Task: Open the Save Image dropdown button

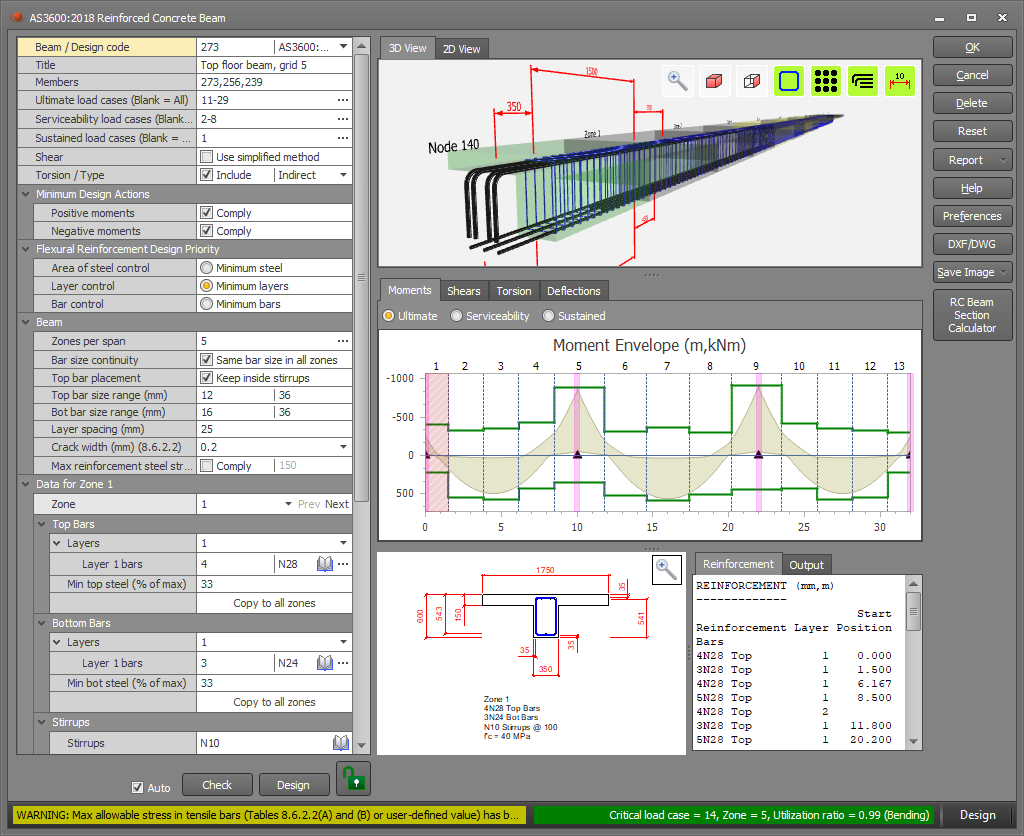Action: pyautogui.click(x=1003, y=272)
